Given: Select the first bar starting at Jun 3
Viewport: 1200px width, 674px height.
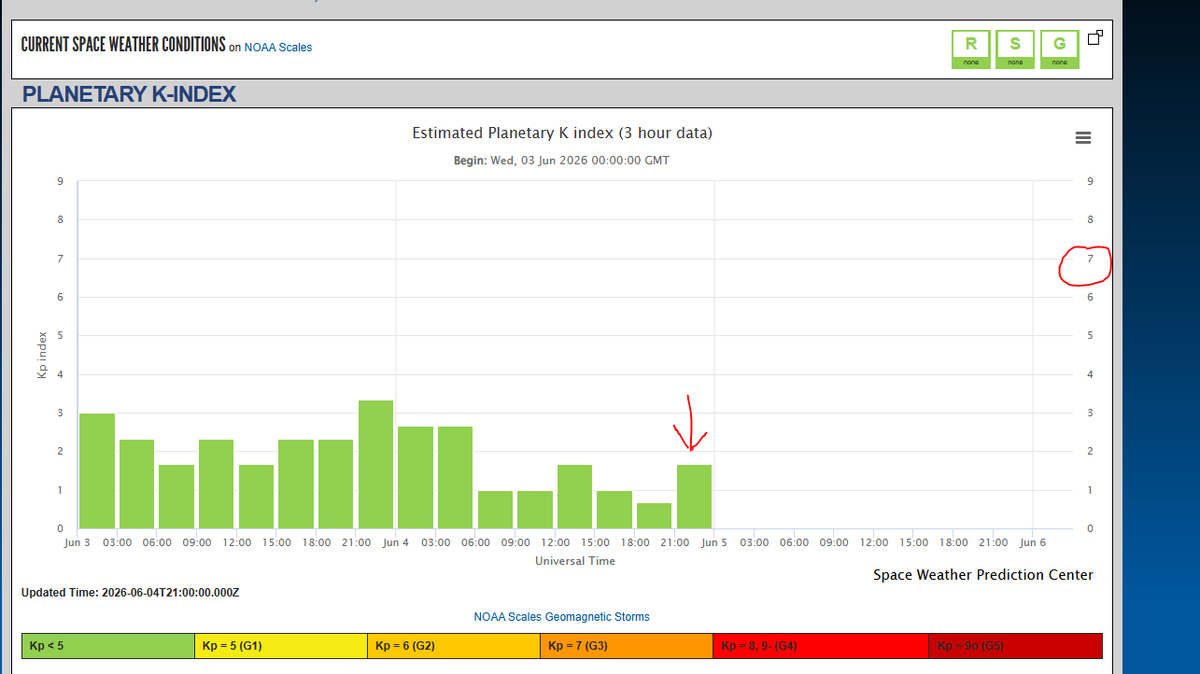Looking at the screenshot, I should (x=97, y=471).
